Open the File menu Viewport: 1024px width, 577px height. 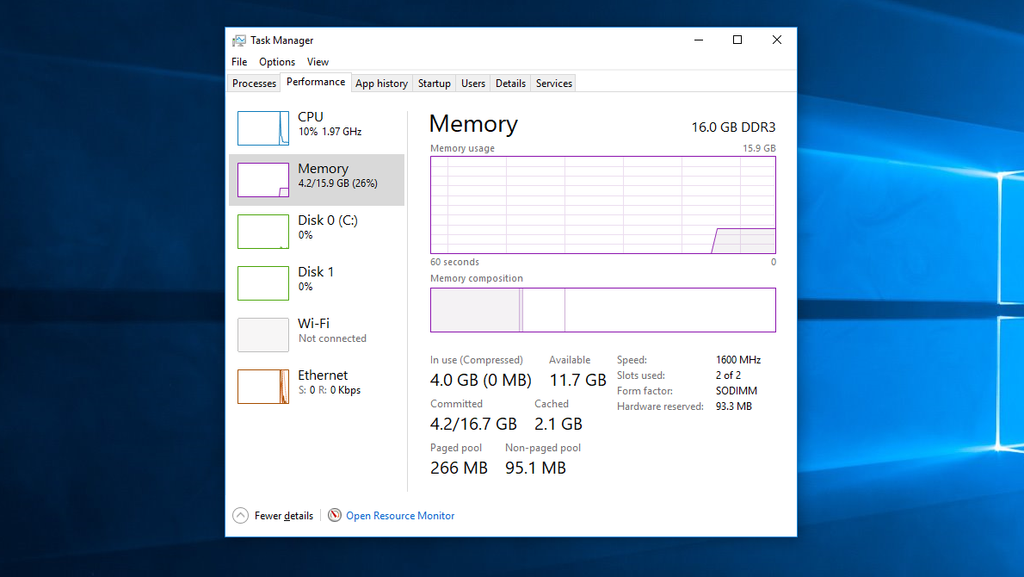[239, 62]
